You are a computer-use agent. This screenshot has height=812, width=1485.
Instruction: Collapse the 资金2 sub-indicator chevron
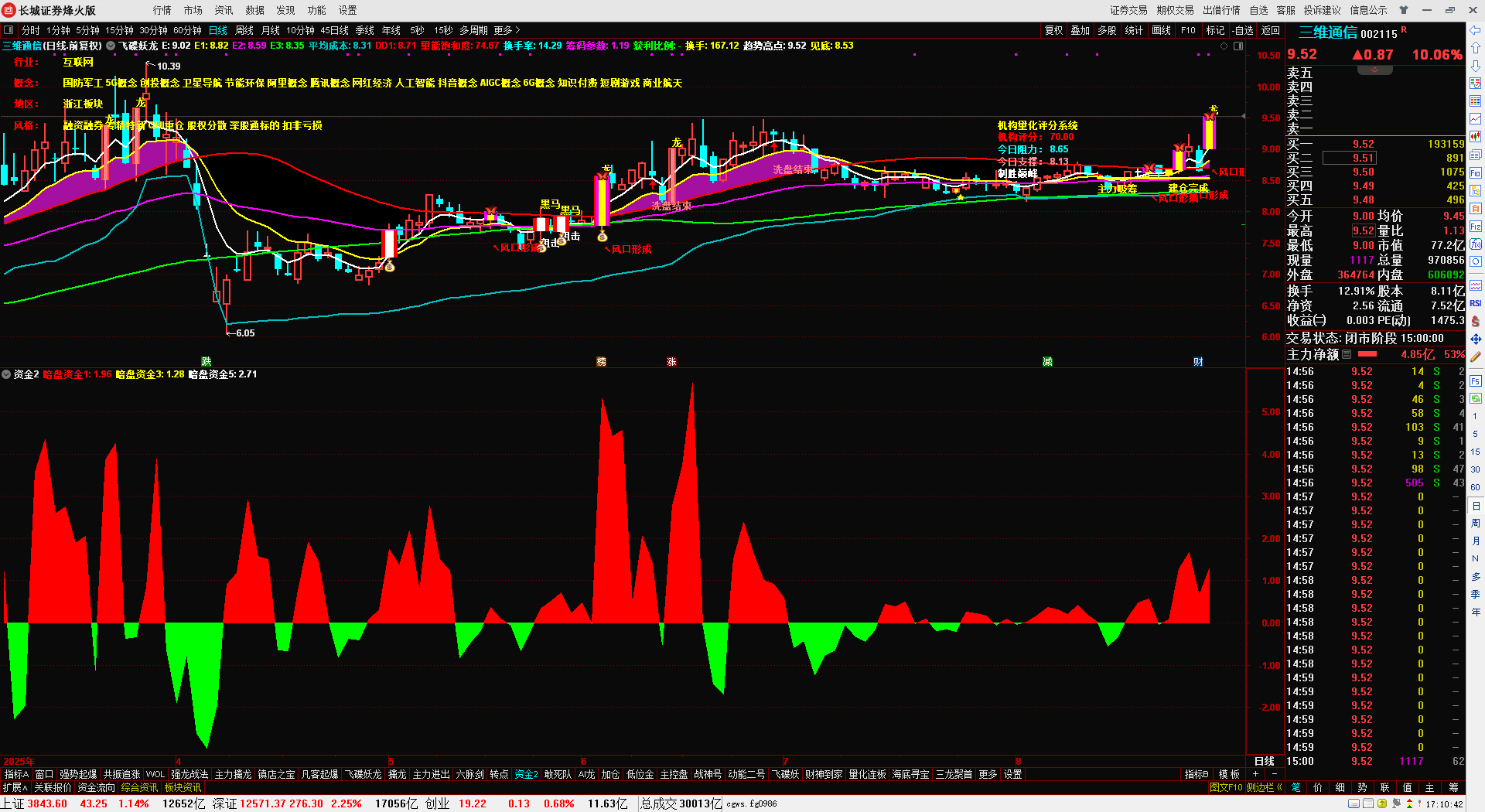tap(6, 374)
